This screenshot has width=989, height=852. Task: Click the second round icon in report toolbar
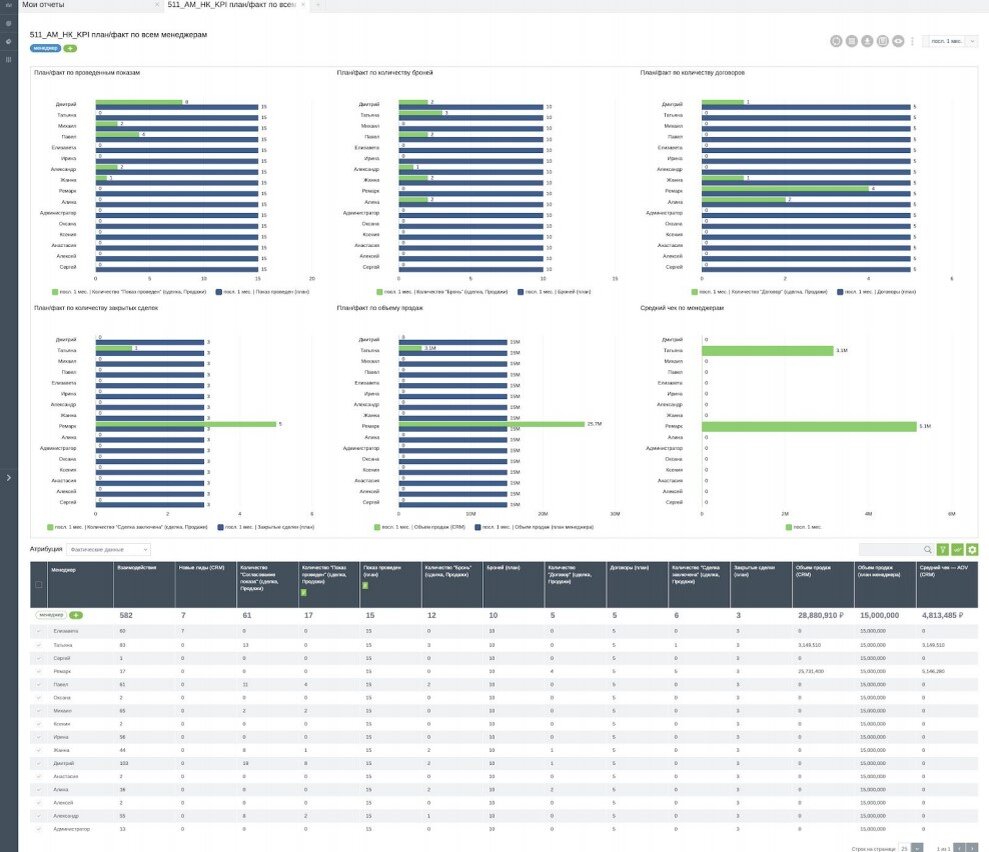pos(851,41)
